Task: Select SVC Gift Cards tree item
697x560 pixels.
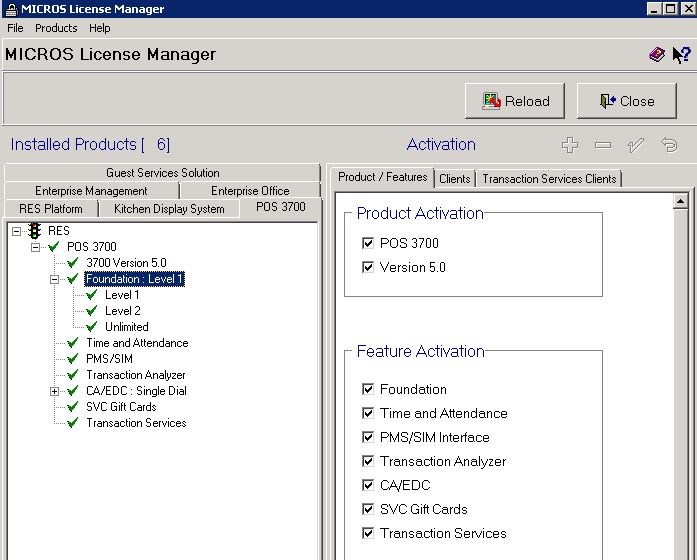Action: coord(121,407)
